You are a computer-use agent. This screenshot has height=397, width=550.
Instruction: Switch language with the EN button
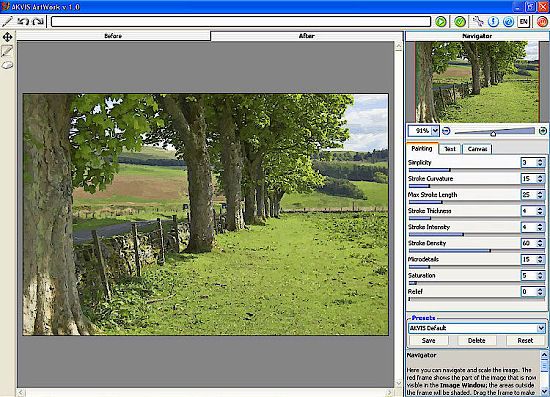(524, 22)
